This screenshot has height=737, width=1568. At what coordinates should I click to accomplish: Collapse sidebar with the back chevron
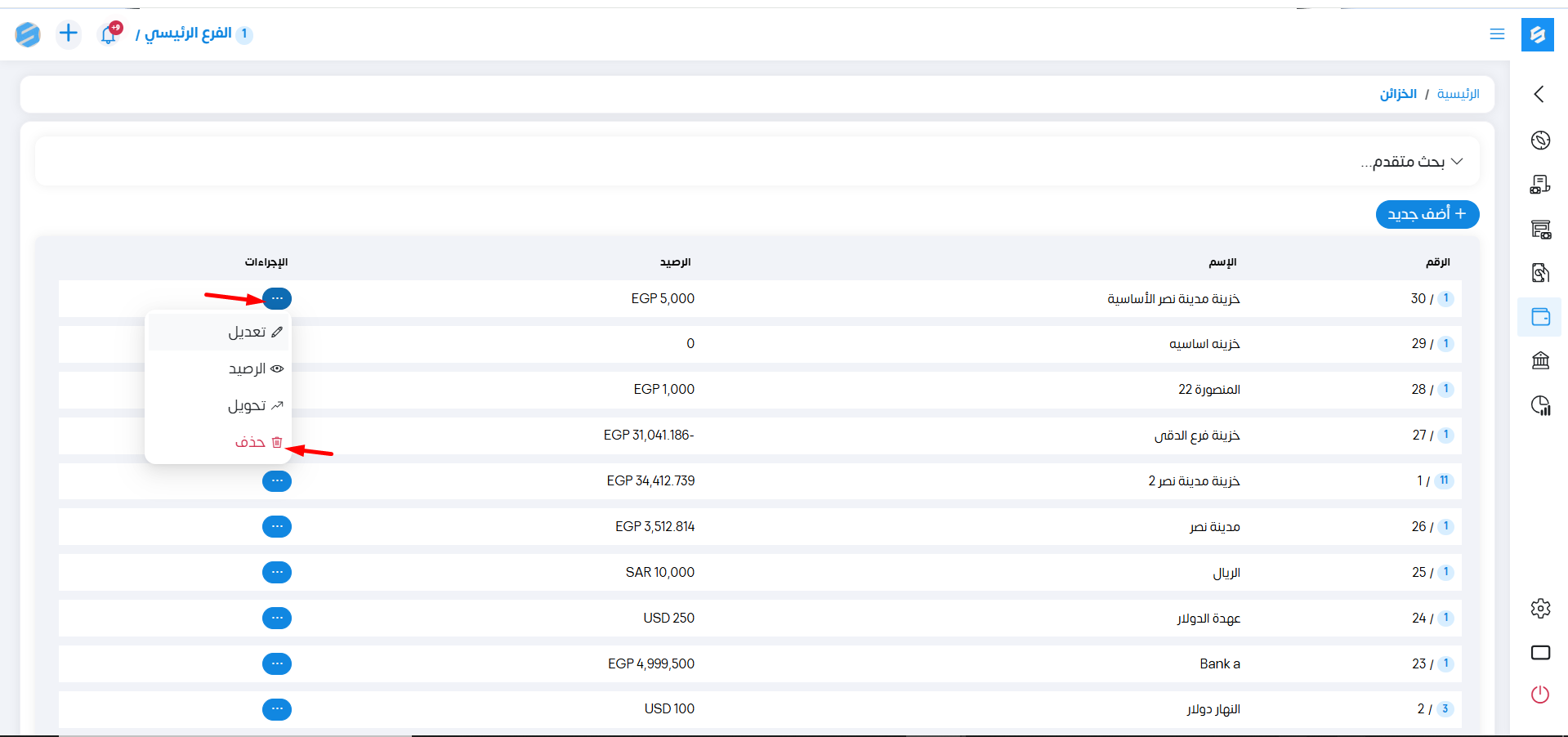pyautogui.click(x=1539, y=94)
